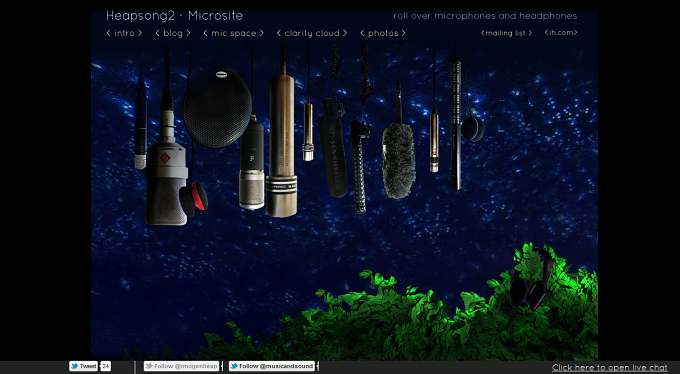Image resolution: width=680 pixels, height=374 pixels.
Task: Select the small gold microphone hanging near the bronze one
Action: [x=308, y=131]
